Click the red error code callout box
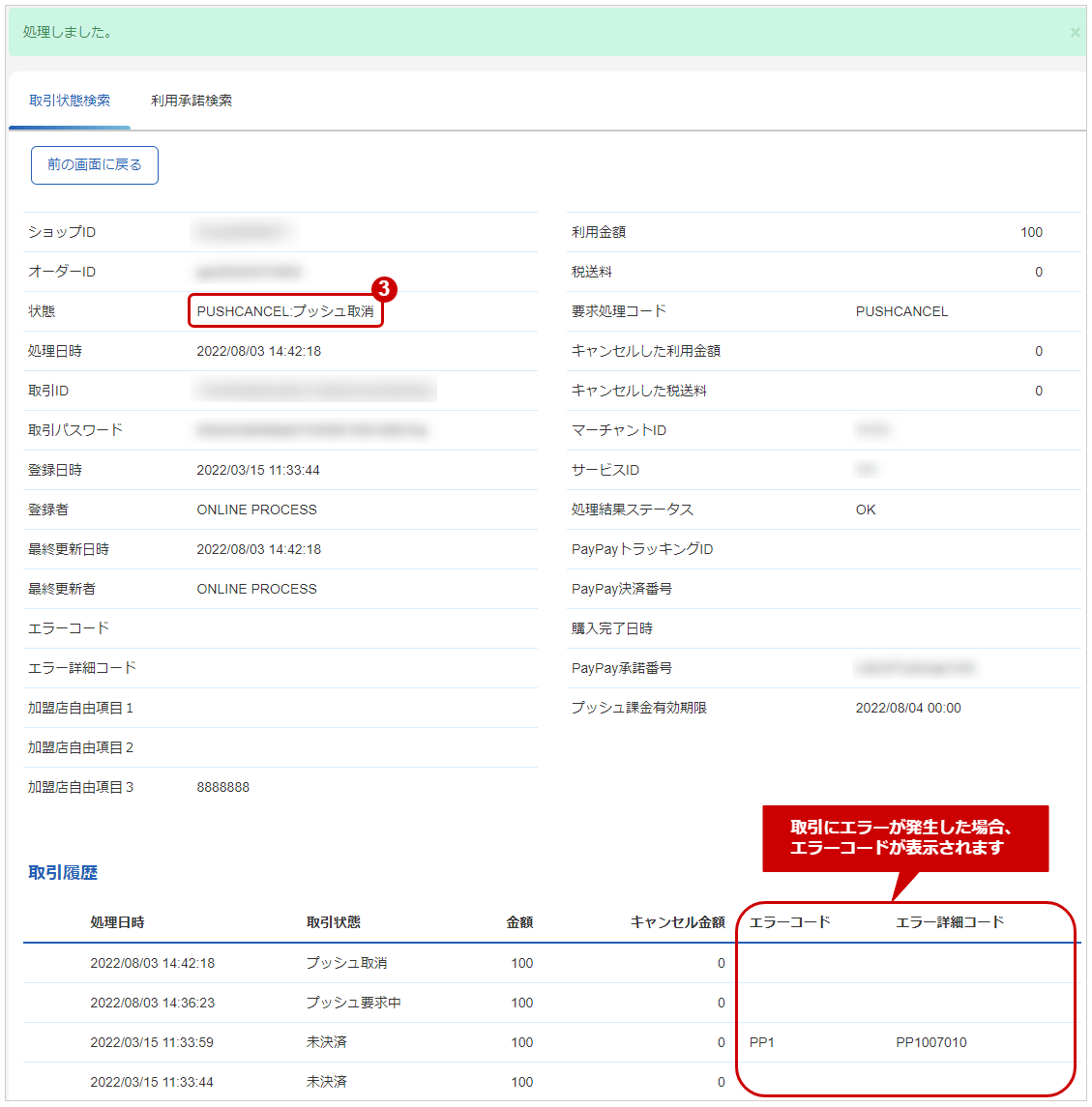 point(905,838)
